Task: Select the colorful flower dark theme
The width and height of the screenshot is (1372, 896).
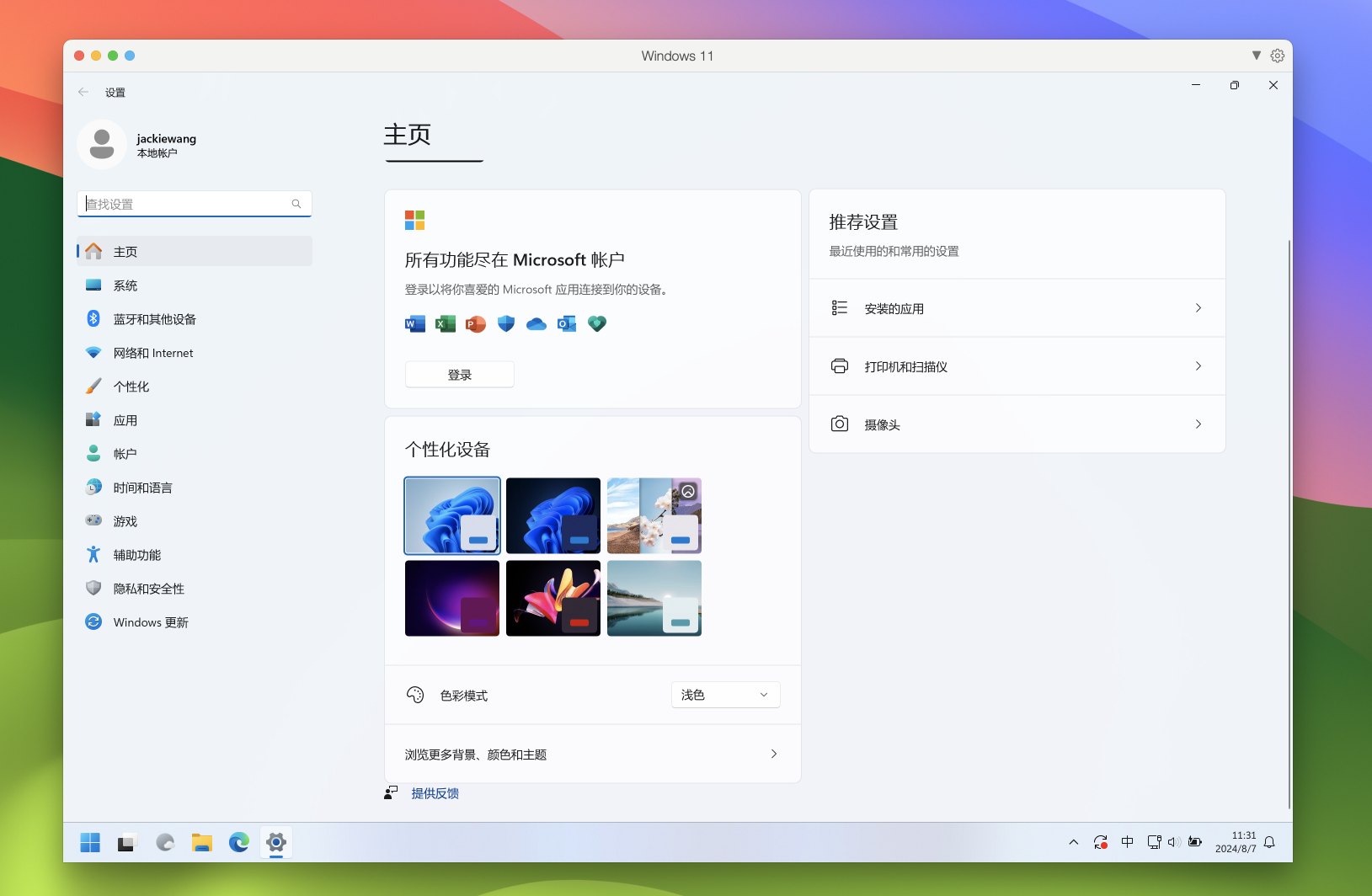Action: pyautogui.click(x=553, y=599)
